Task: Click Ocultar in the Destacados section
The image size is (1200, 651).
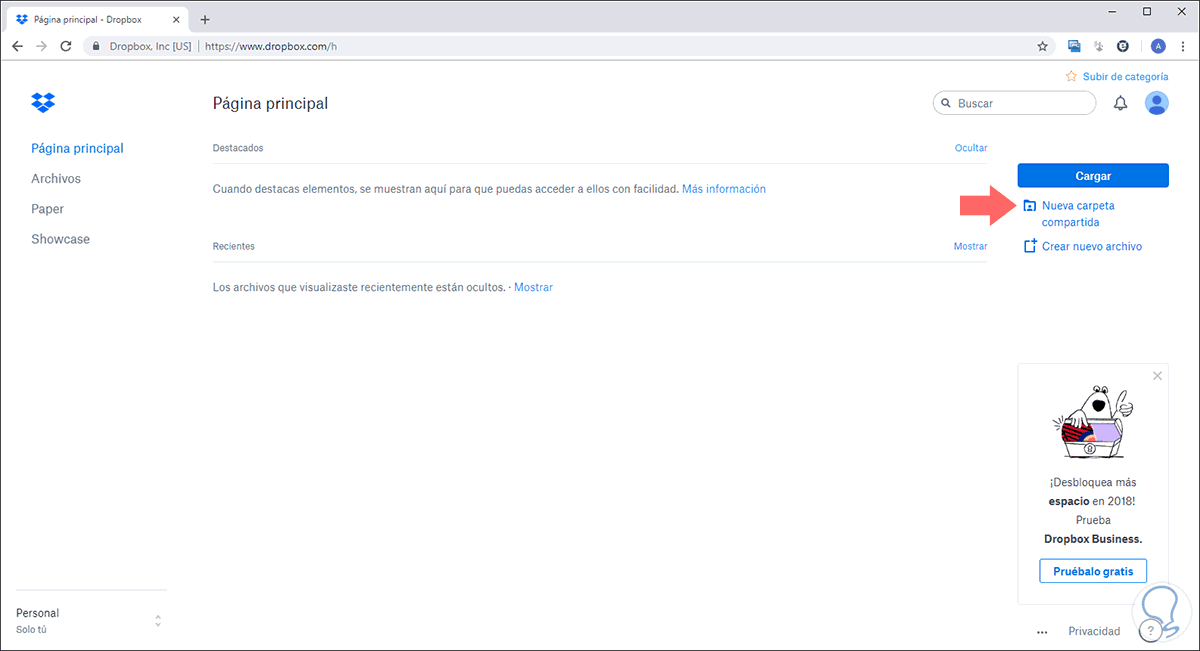Action: pyautogui.click(x=971, y=147)
